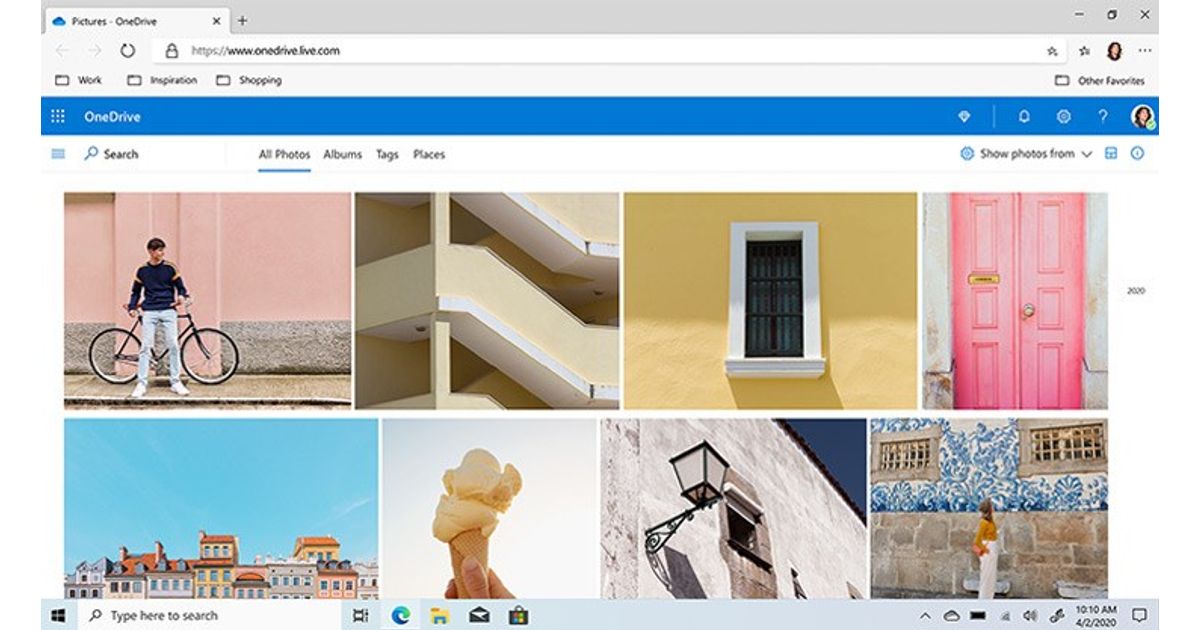Add this page to favorites star
The width and height of the screenshot is (1200, 630).
[x=1052, y=51]
